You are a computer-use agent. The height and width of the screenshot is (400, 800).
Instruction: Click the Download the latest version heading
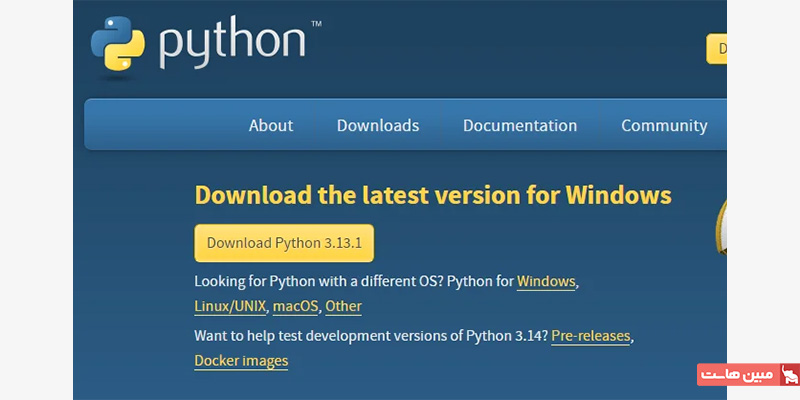(x=433, y=195)
